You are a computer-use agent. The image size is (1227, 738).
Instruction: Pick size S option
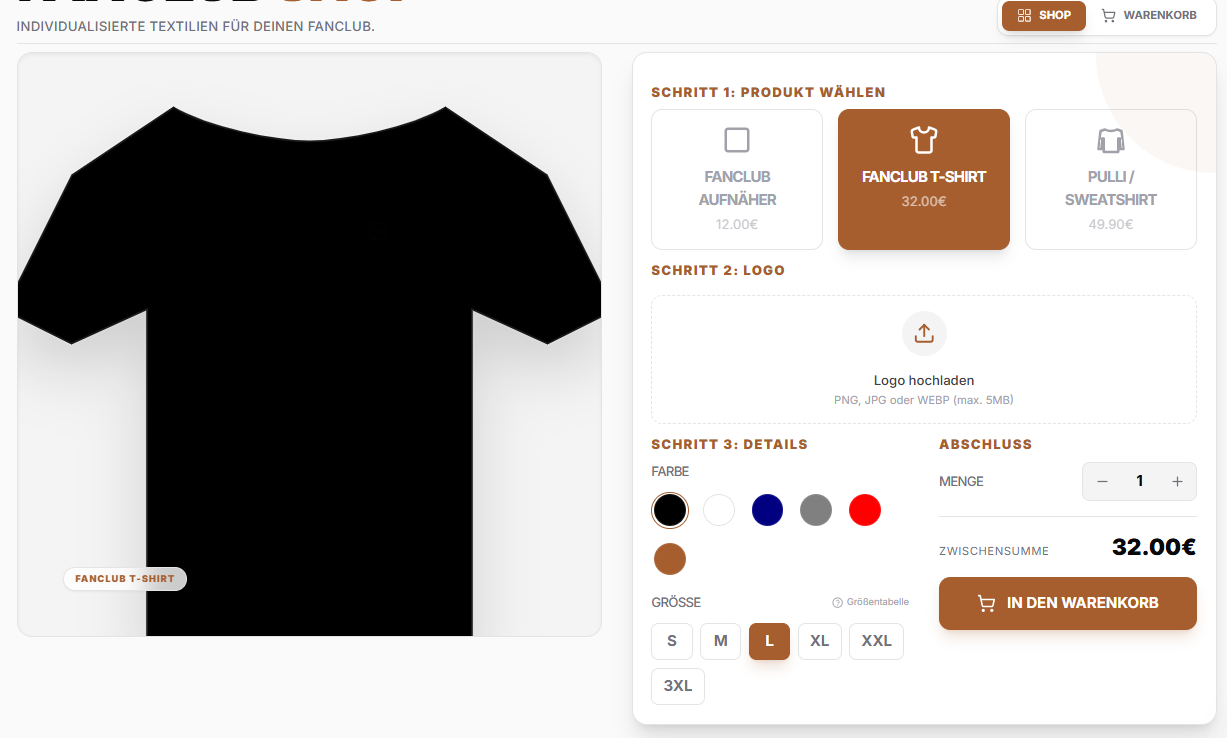coord(672,641)
